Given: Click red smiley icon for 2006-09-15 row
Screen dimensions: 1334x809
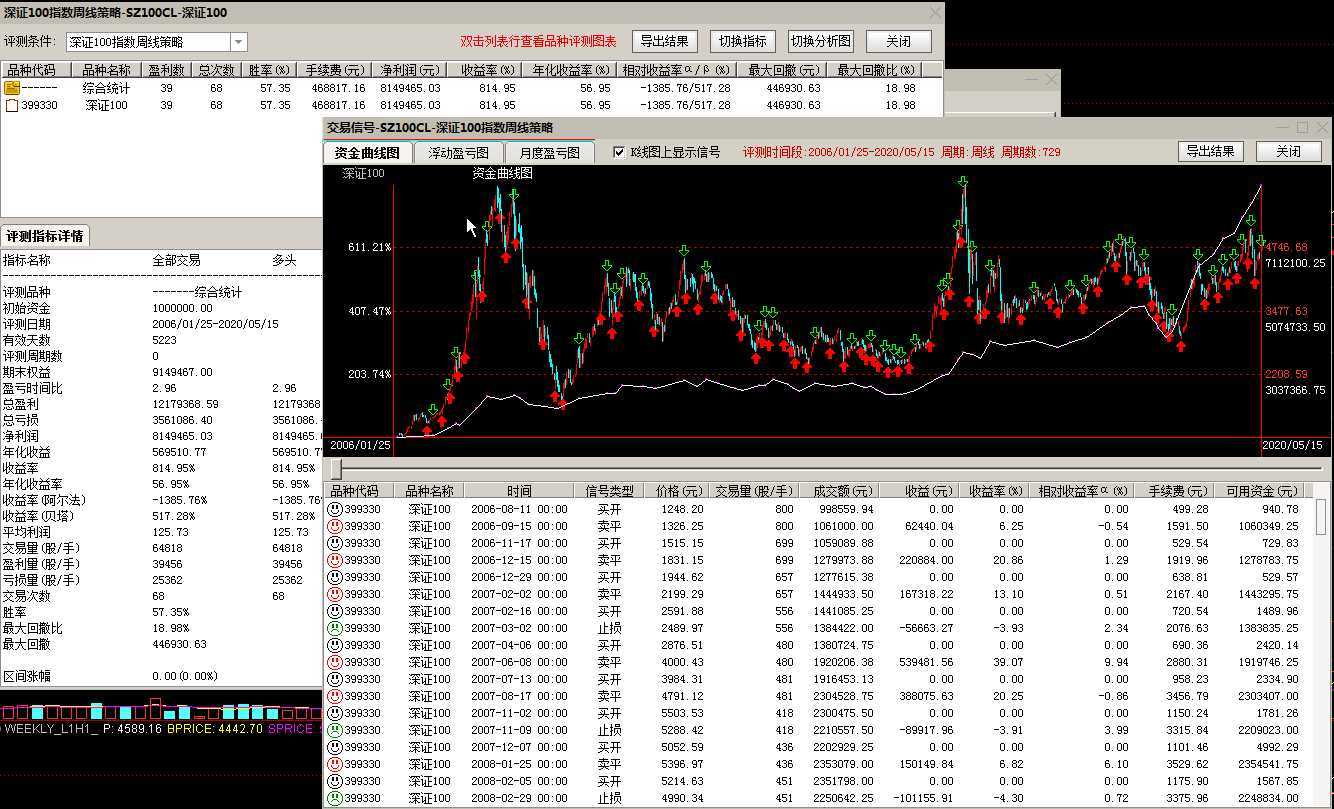Looking at the screenshot, I should [x=335, y=526].
